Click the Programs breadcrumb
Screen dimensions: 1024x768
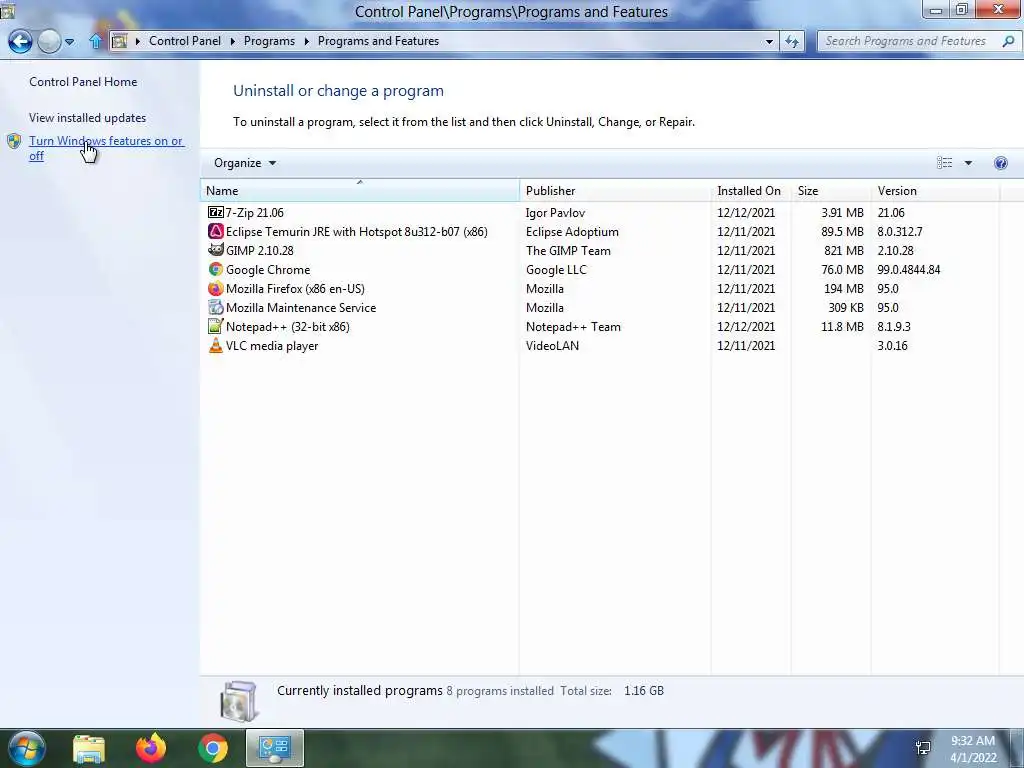click(x=269, y=40)
